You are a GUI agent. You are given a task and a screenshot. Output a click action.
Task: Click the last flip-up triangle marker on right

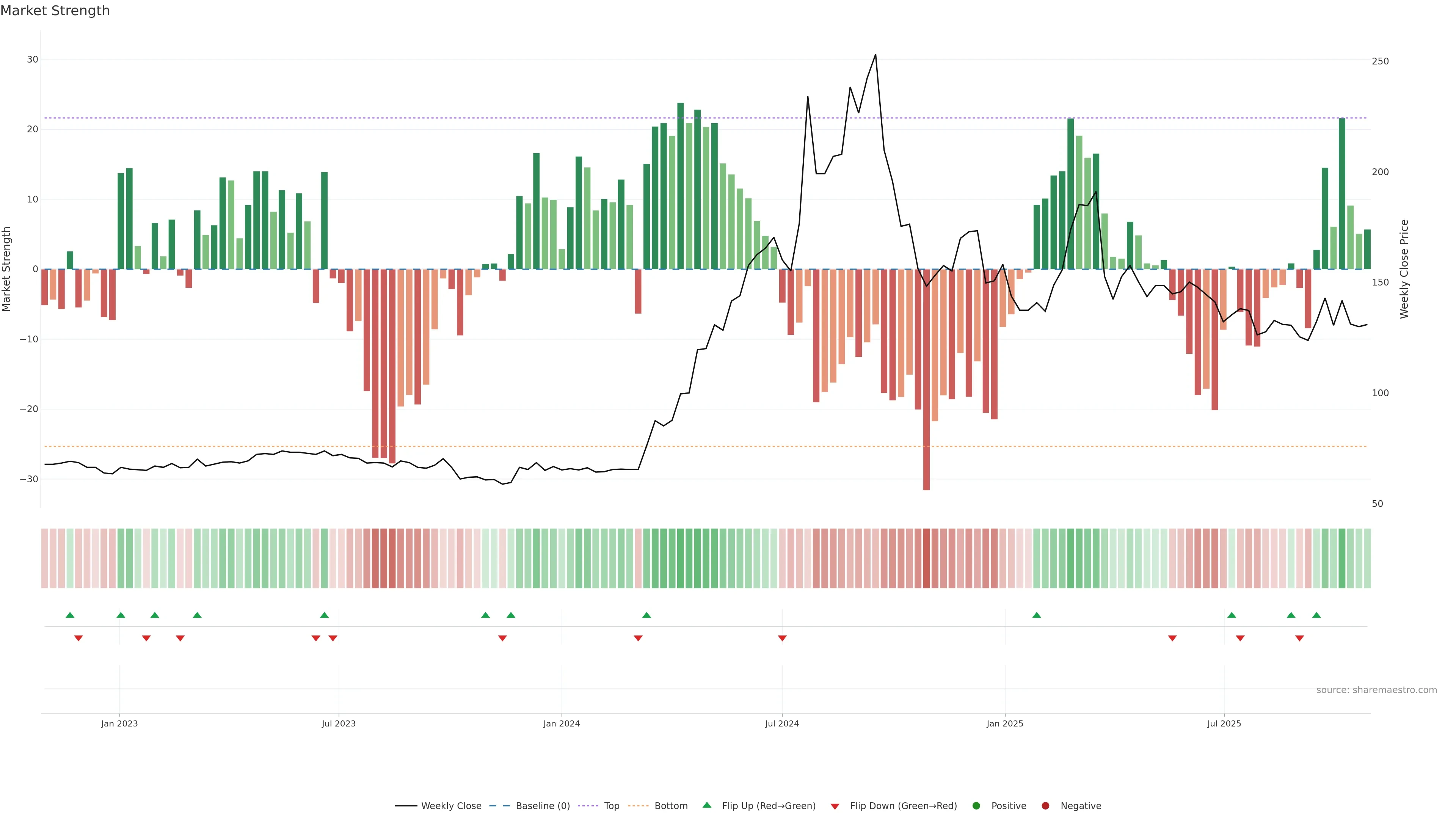(1316, 615)
